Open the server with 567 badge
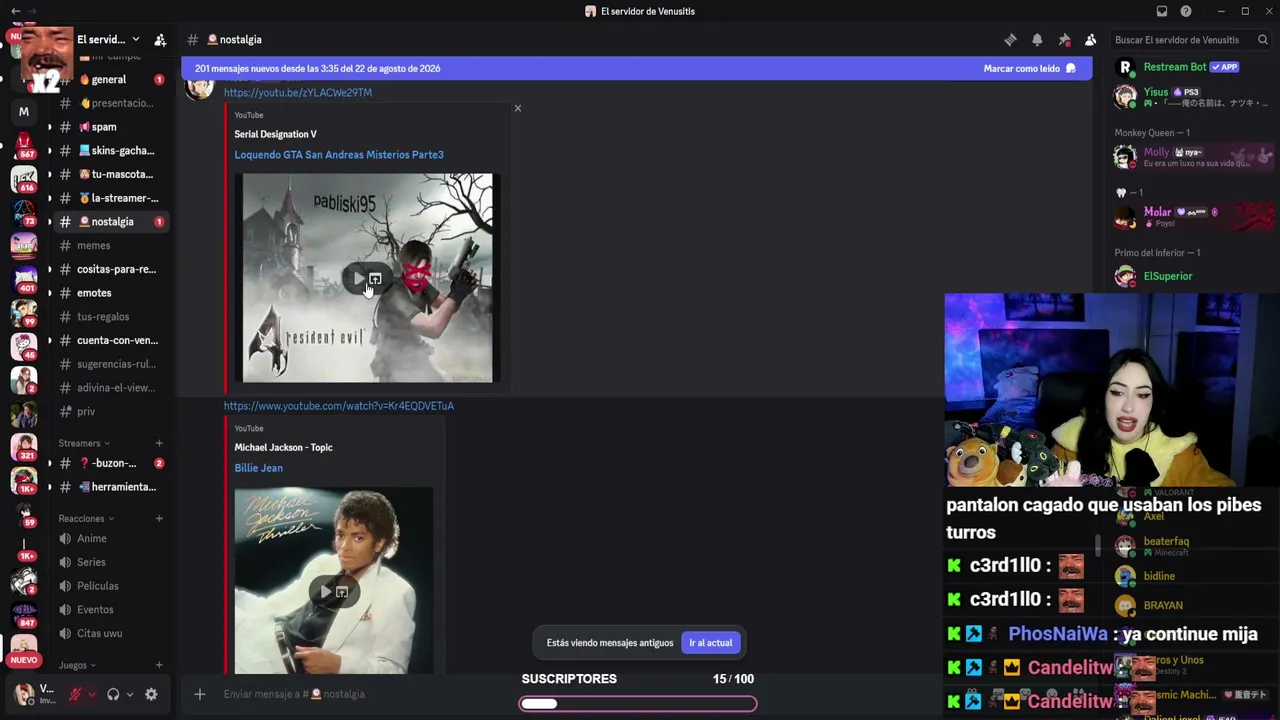 point(24,146)
